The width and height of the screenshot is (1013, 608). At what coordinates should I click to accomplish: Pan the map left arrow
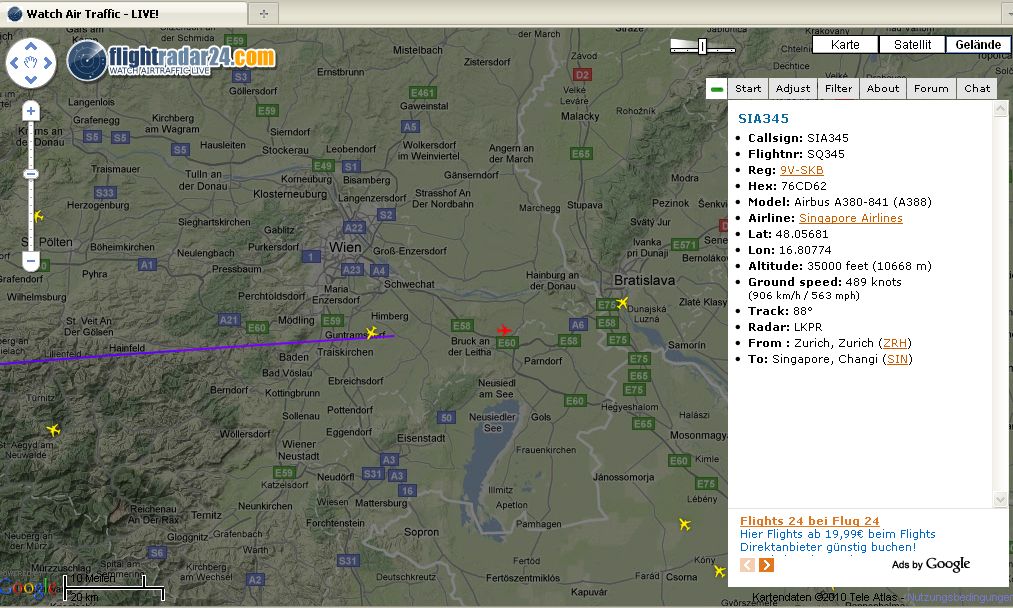(14, 63)
